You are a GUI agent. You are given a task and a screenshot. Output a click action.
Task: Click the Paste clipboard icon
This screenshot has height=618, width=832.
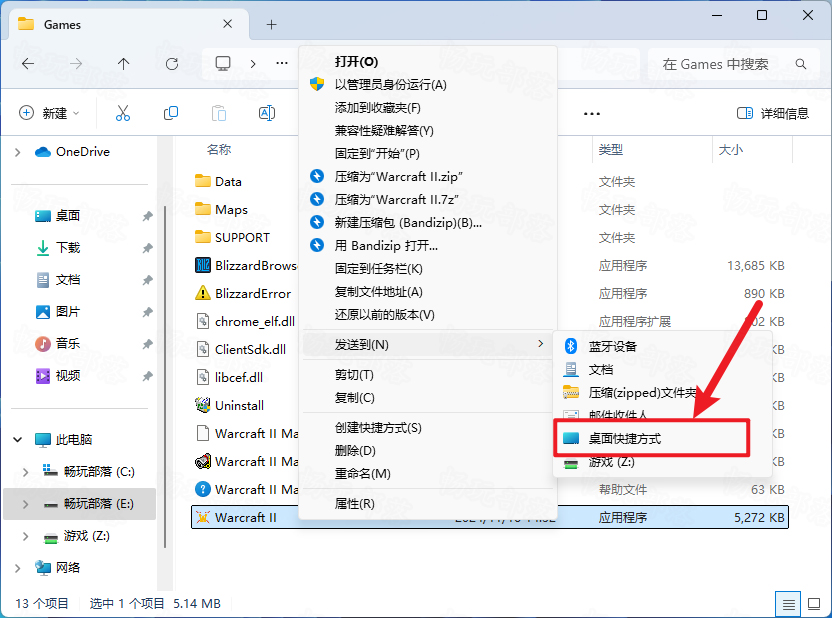click(219, 113)
